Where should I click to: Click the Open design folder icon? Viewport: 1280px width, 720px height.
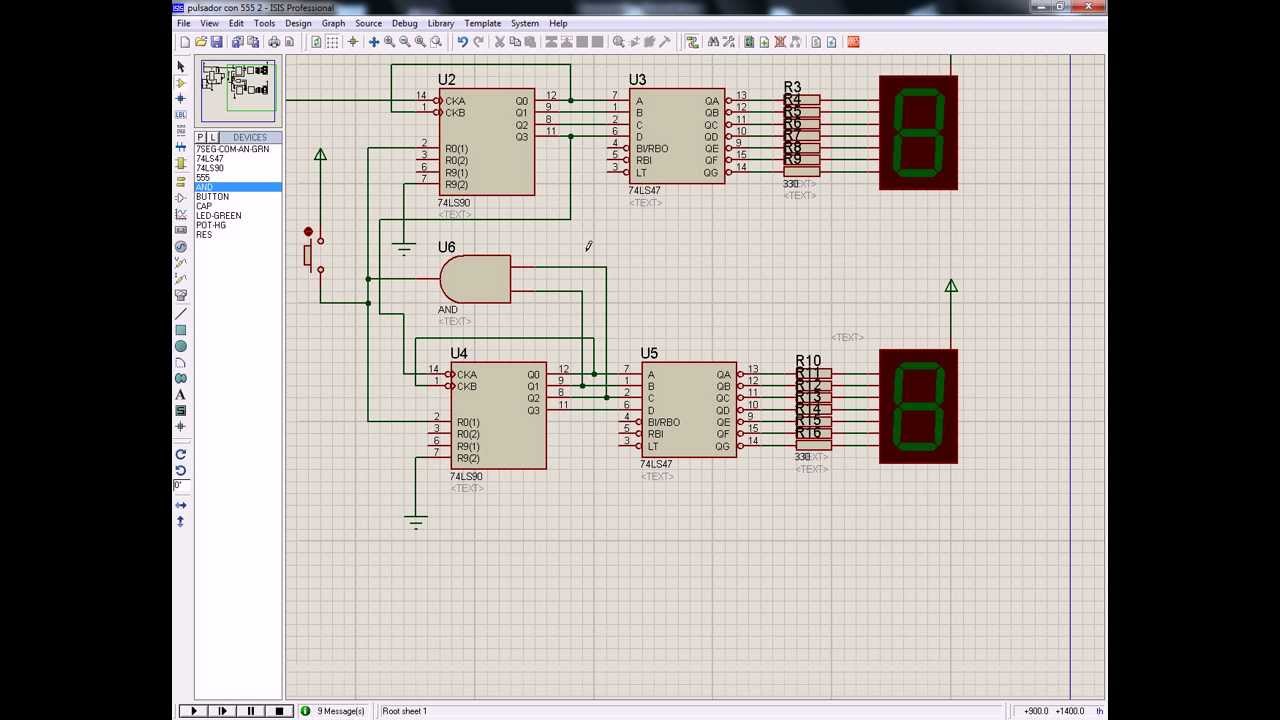click(201, 42)
